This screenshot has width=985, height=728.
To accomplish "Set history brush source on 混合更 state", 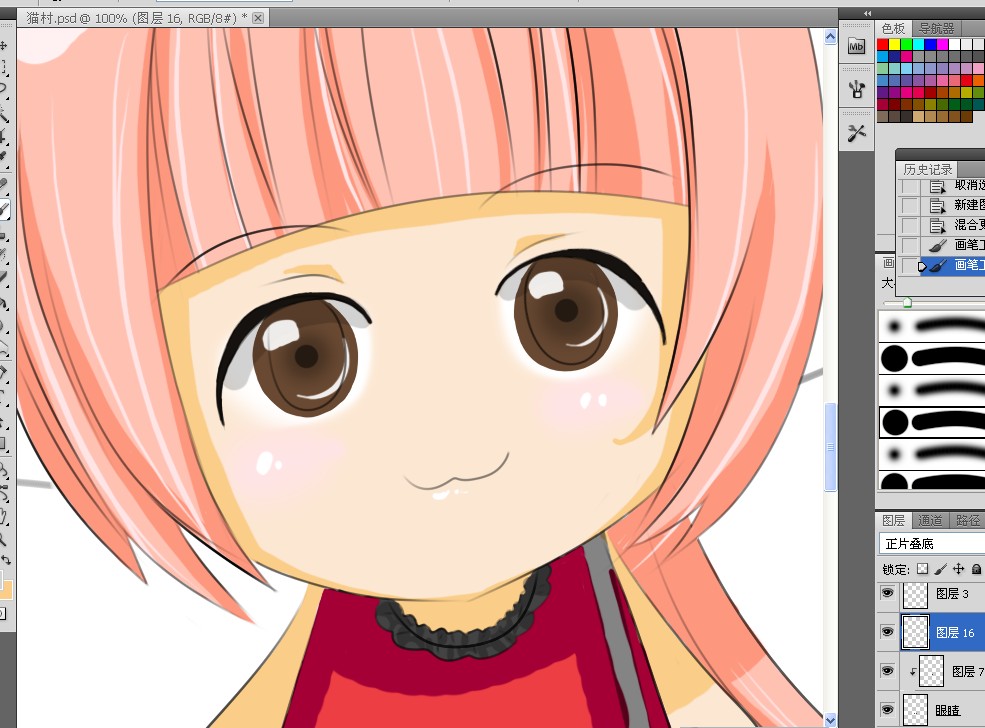I will (909, 225).
